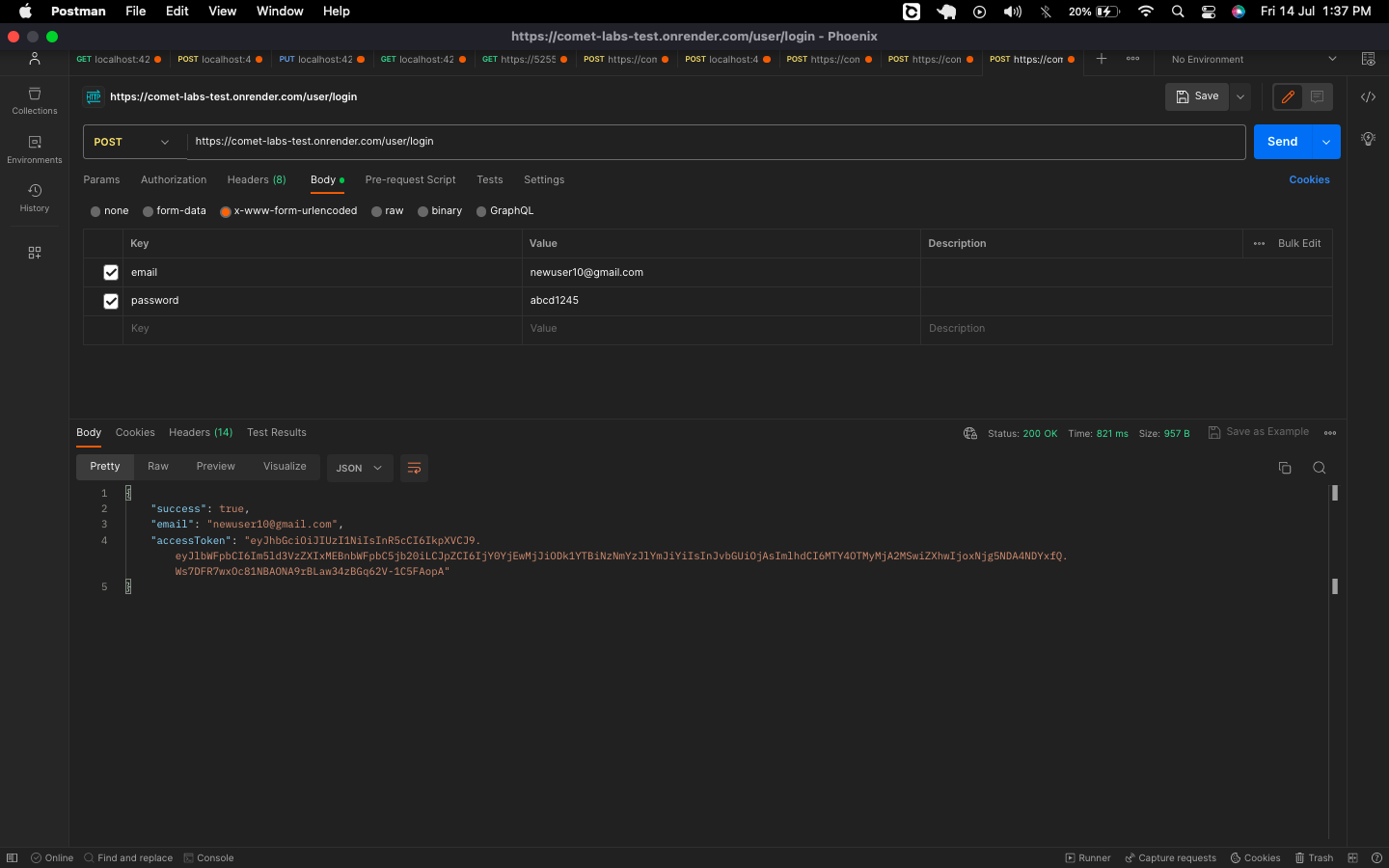The image size is (1389, 868).
Task: Click the network information globe icon
Action: point(970,433)
